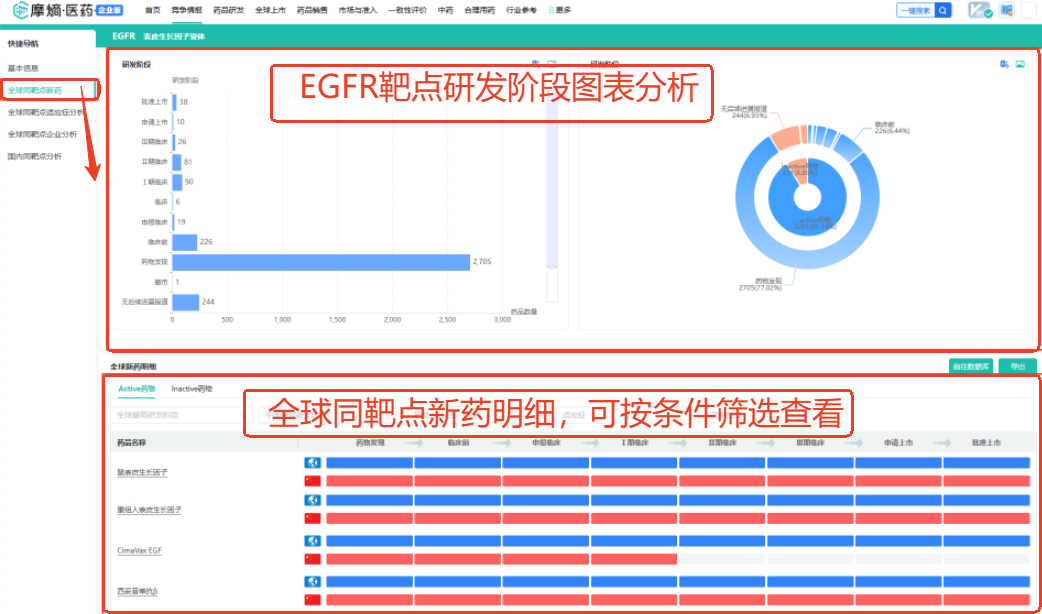Viewport: 1042px width, 614px height.
Task: Click China flag in 鼠表皮生长因子 row
Action: point(312,480)
